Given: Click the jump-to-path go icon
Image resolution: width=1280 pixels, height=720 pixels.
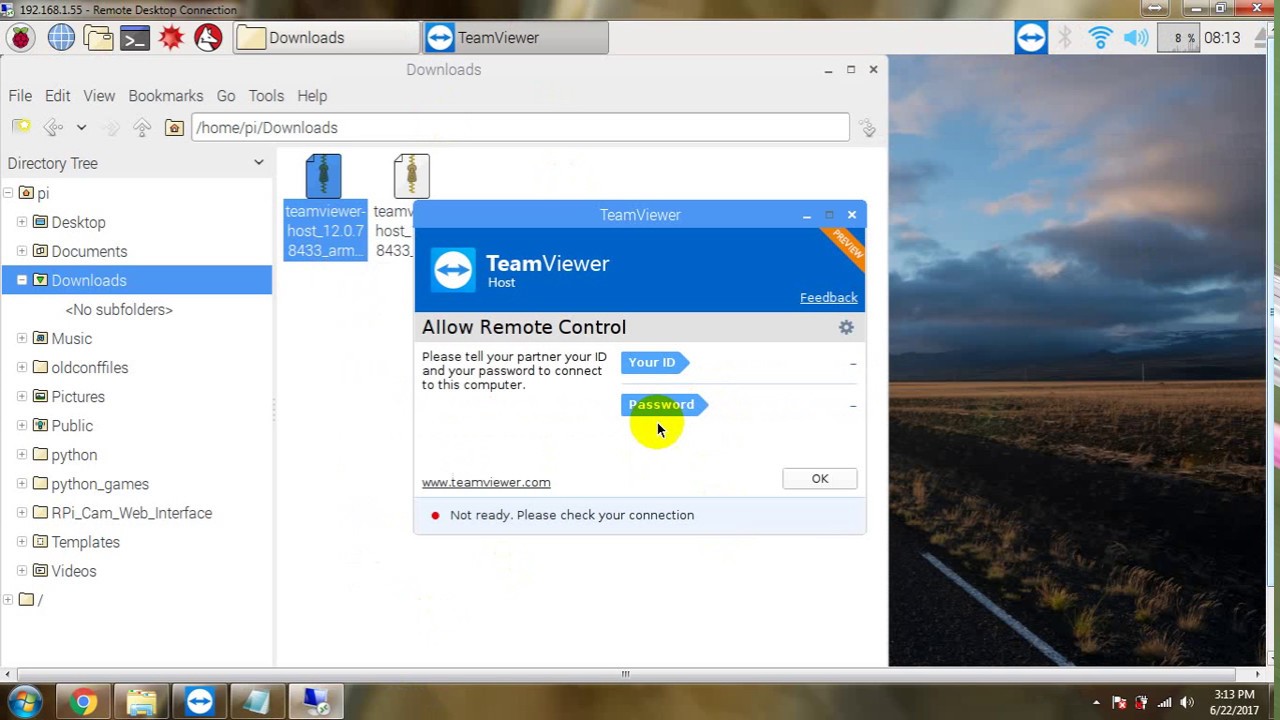Looking at the screenshot, I should pos(868,128).
